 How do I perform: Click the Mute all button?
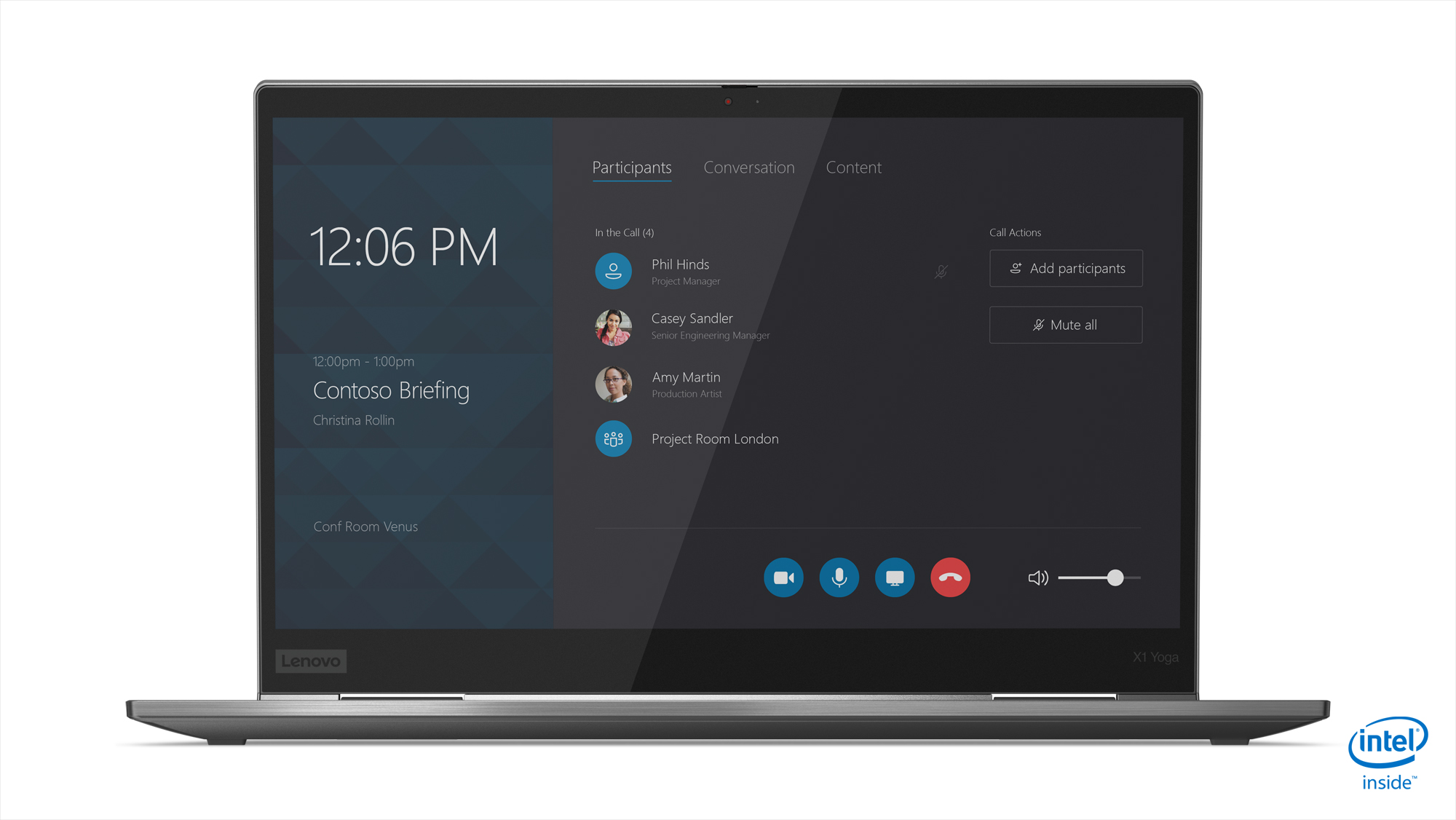pos(1065,325)
